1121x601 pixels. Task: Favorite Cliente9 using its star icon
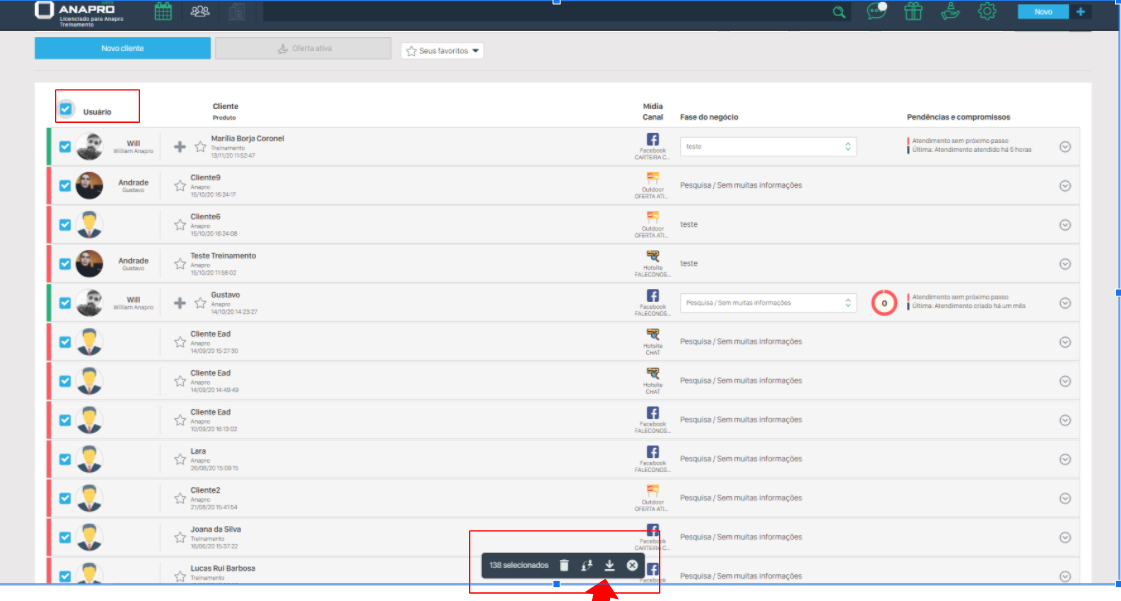[x=180, y=185]
